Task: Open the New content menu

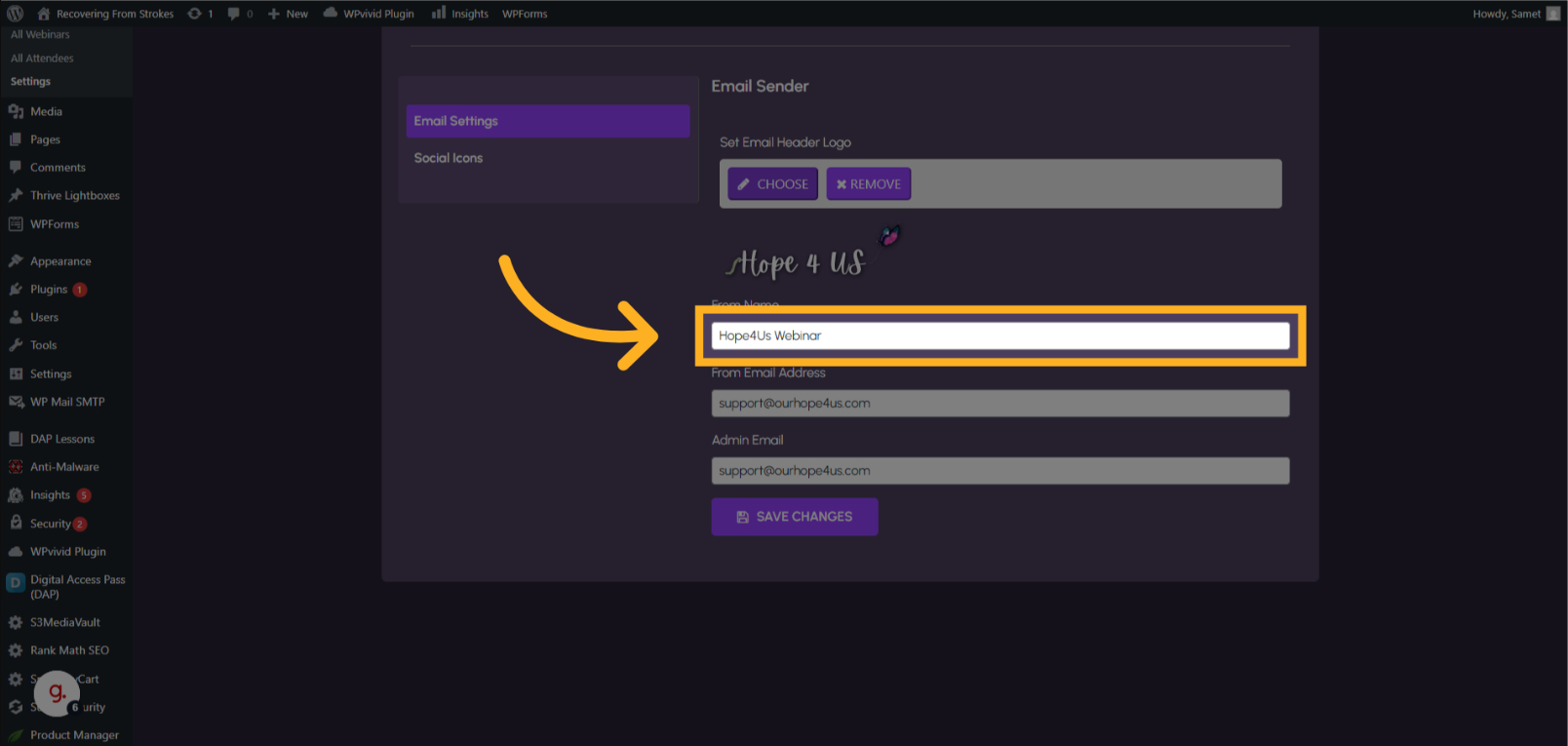Action: (x=288, y=14)
